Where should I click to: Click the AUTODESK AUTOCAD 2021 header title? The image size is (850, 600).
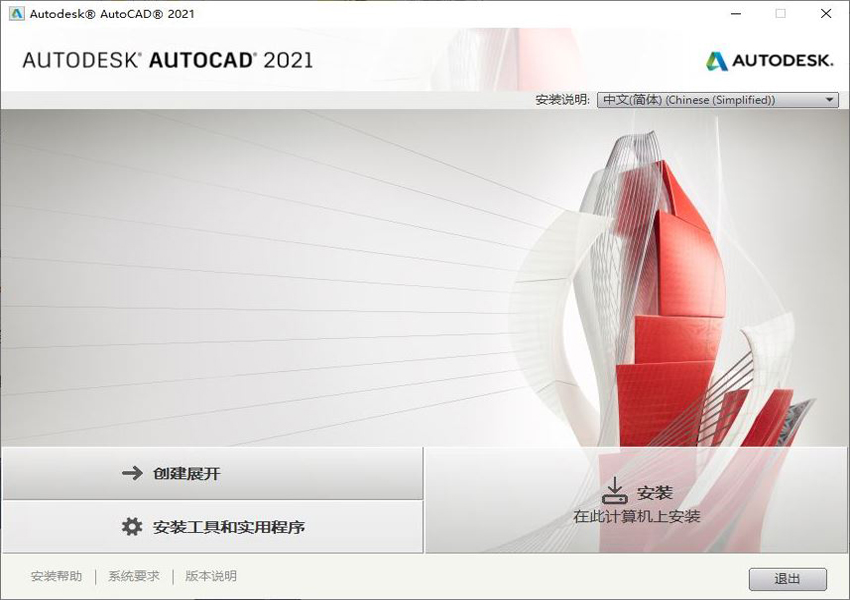[x=168, y=60]
